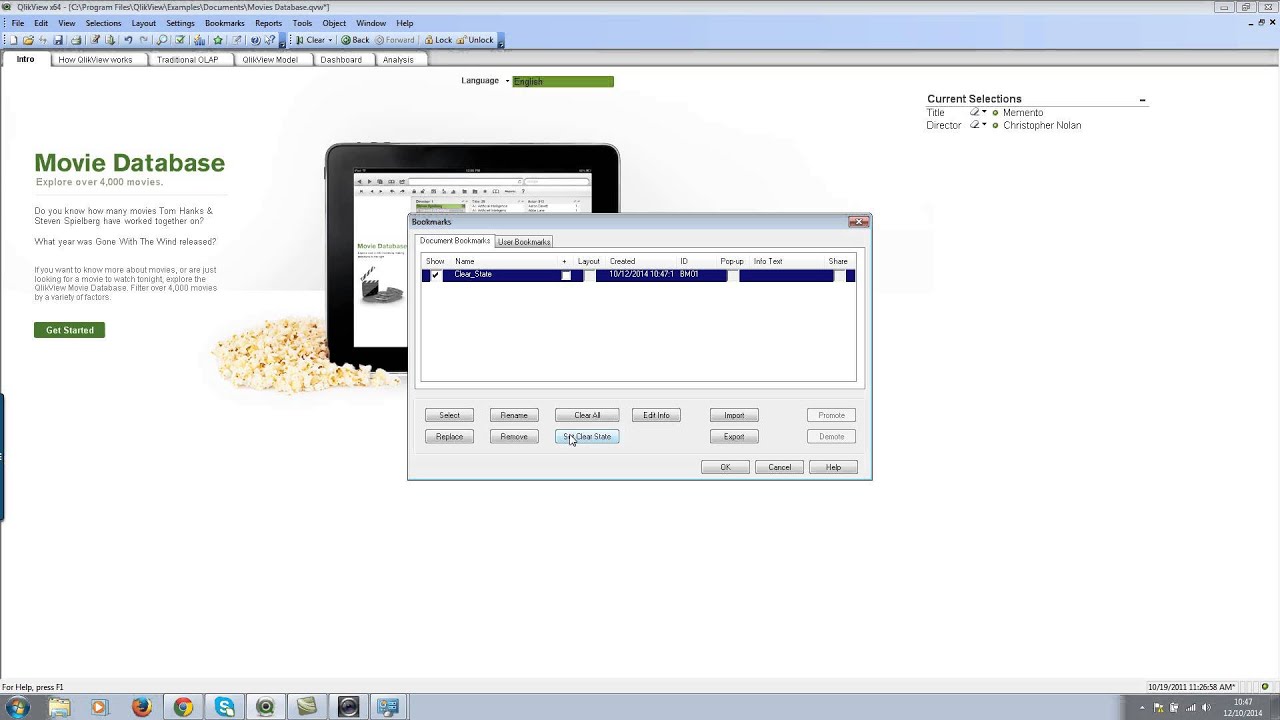Click the What's This help cursor icon
This screenshot has width=1280, height=720.
[270, 40]
